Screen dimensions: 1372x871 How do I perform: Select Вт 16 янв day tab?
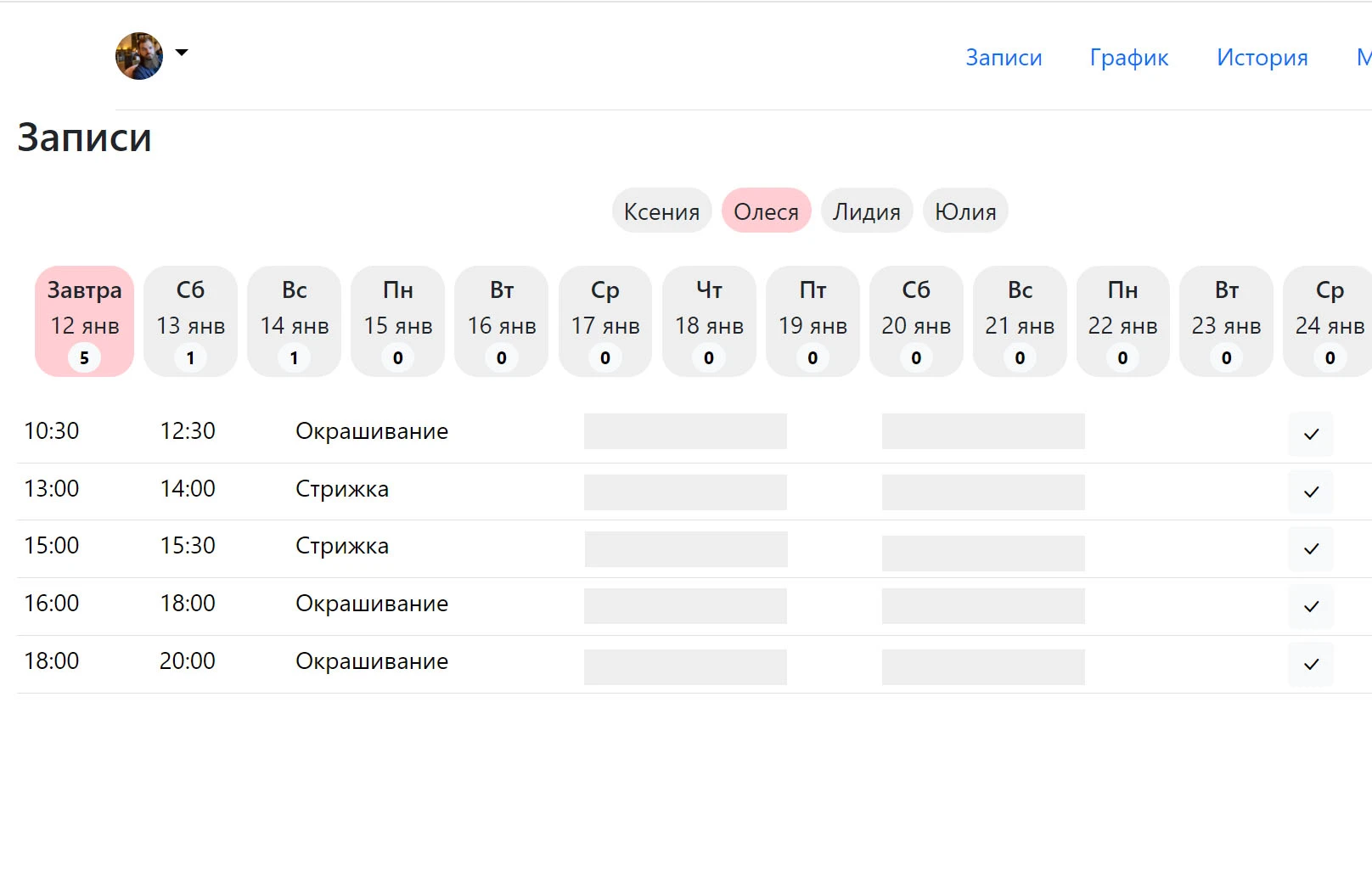tap(501, 321)
